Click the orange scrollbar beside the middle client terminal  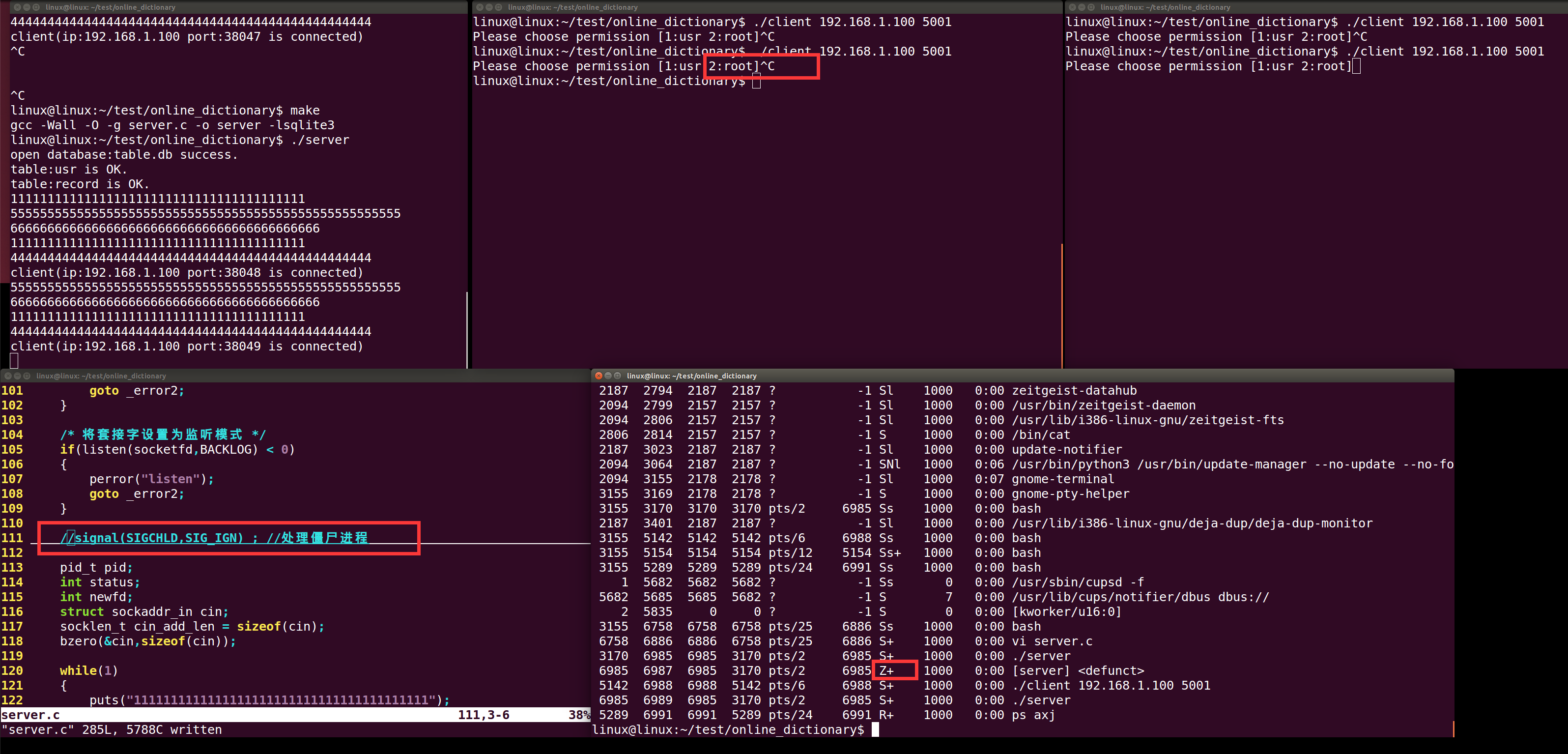tap(1062, 306)
